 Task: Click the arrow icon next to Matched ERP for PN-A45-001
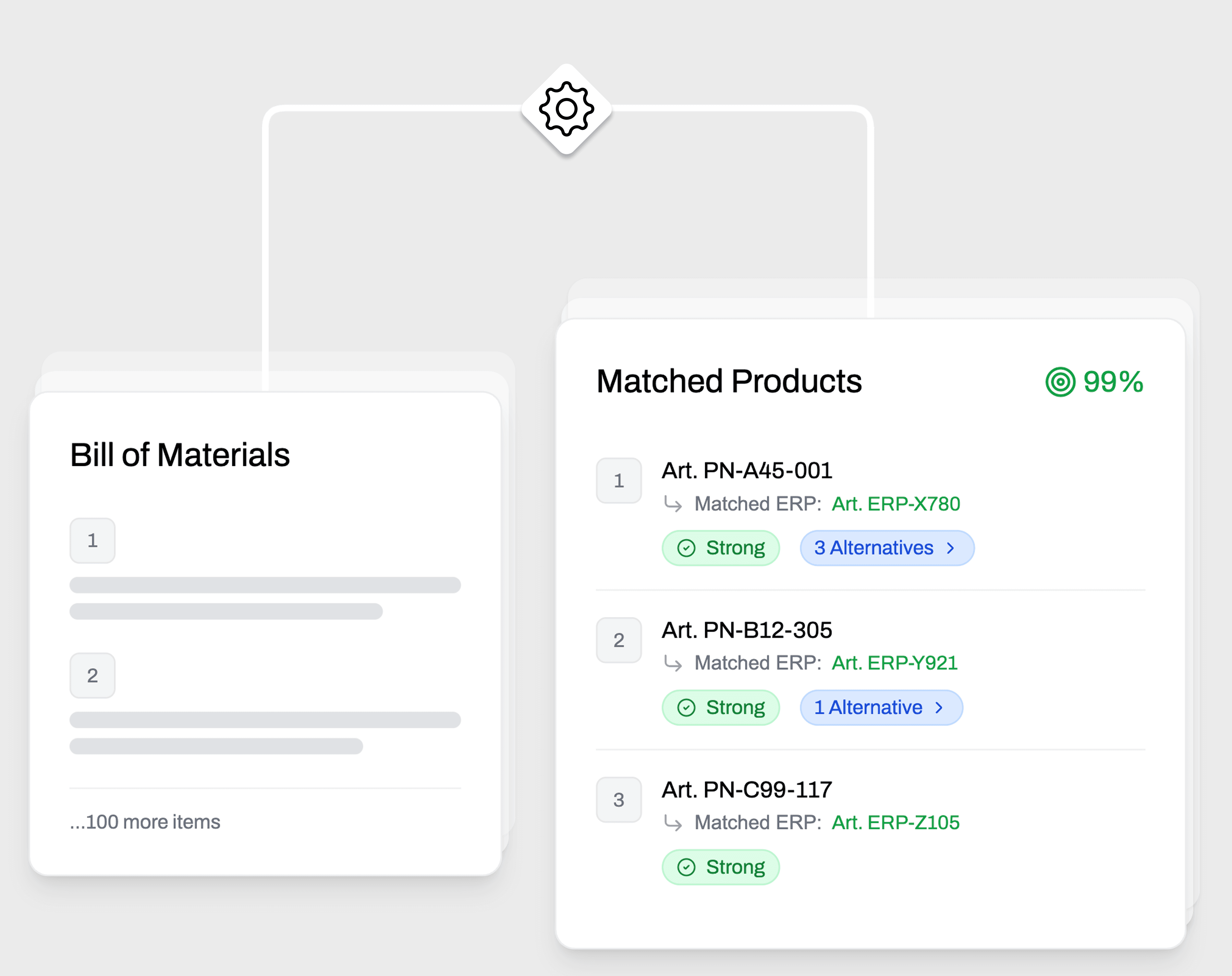point(673,504)
